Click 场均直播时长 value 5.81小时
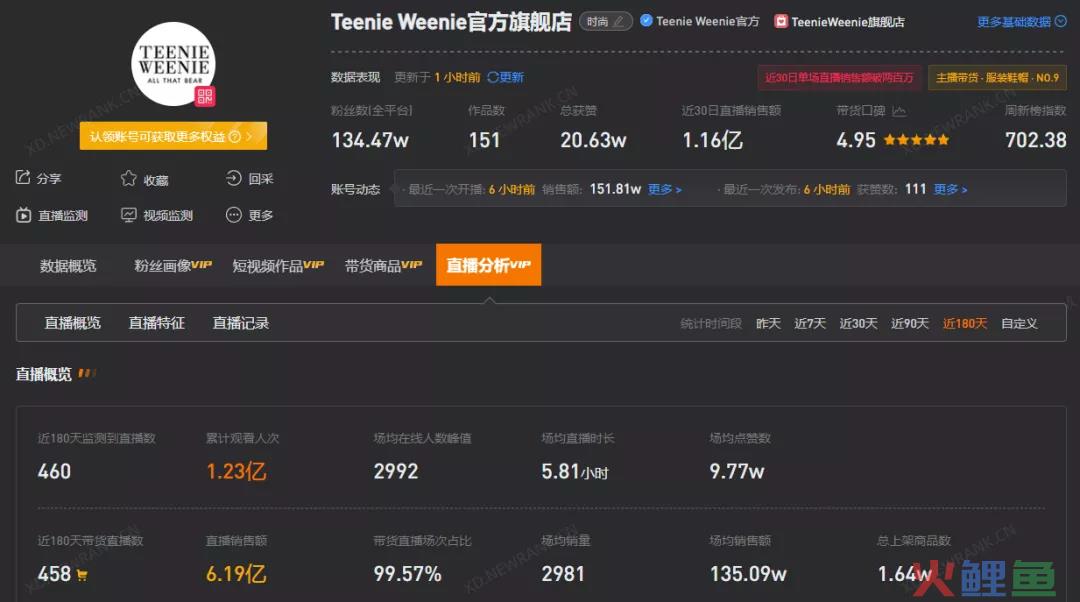Image resolution: width=1080 pixels, height=602 pixels. coord(574,472)
